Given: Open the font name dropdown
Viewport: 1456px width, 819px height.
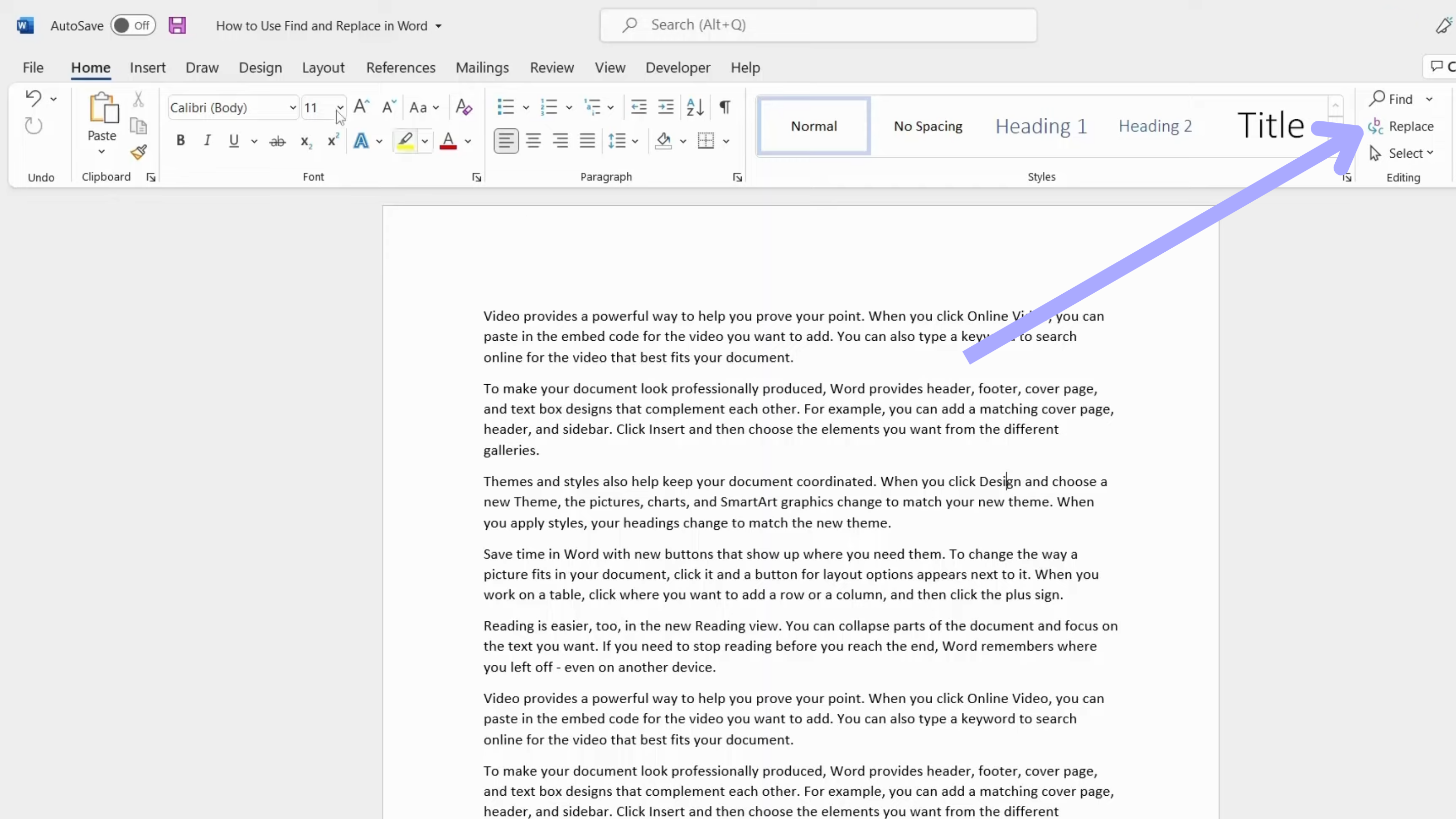Looking at the screenshot, I should [x=292, y=107].
